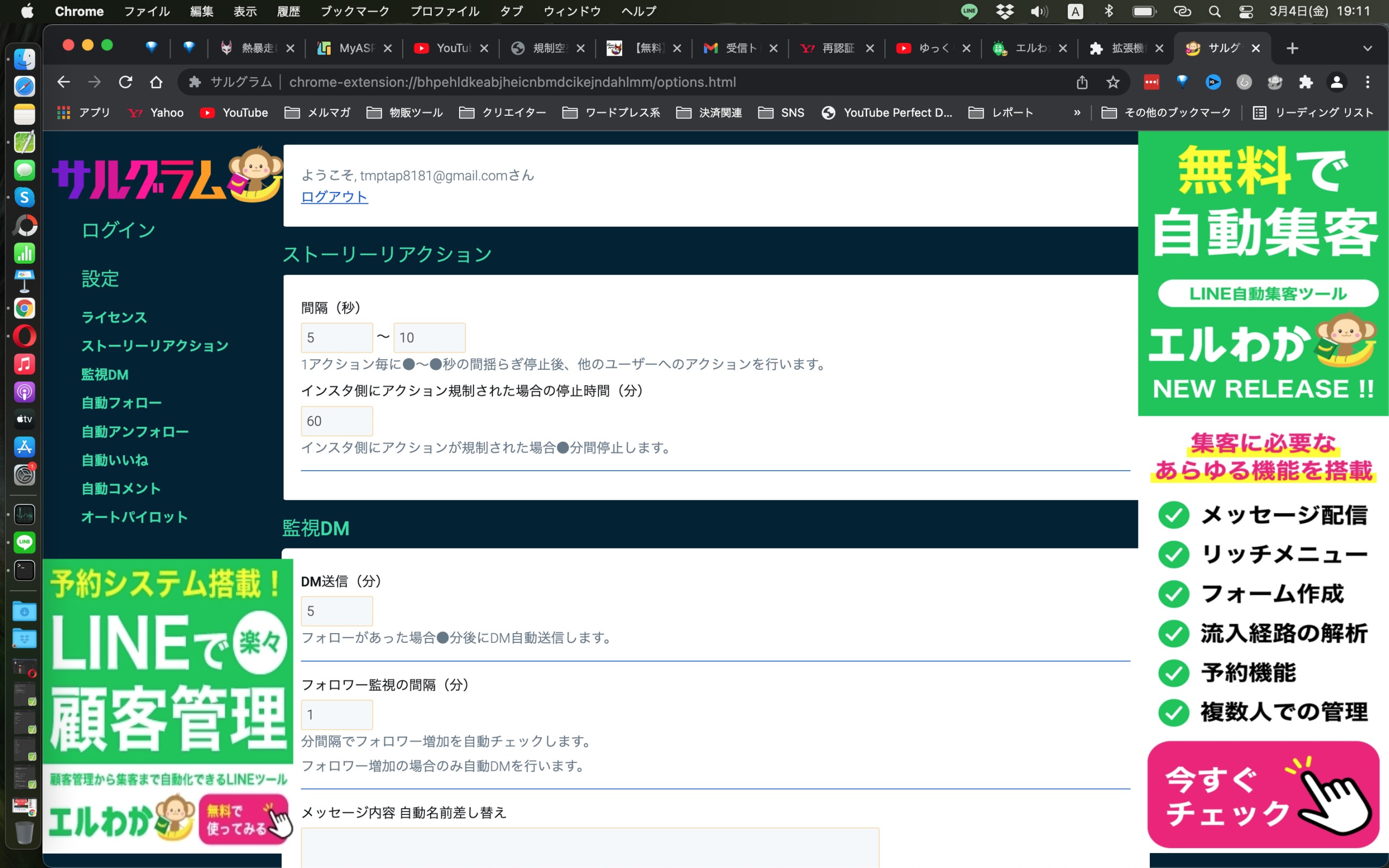Screen dimensions: 1389x868
Task: Go to 自動フォロー in the sidebar
Action: click(x=121, y=403)
